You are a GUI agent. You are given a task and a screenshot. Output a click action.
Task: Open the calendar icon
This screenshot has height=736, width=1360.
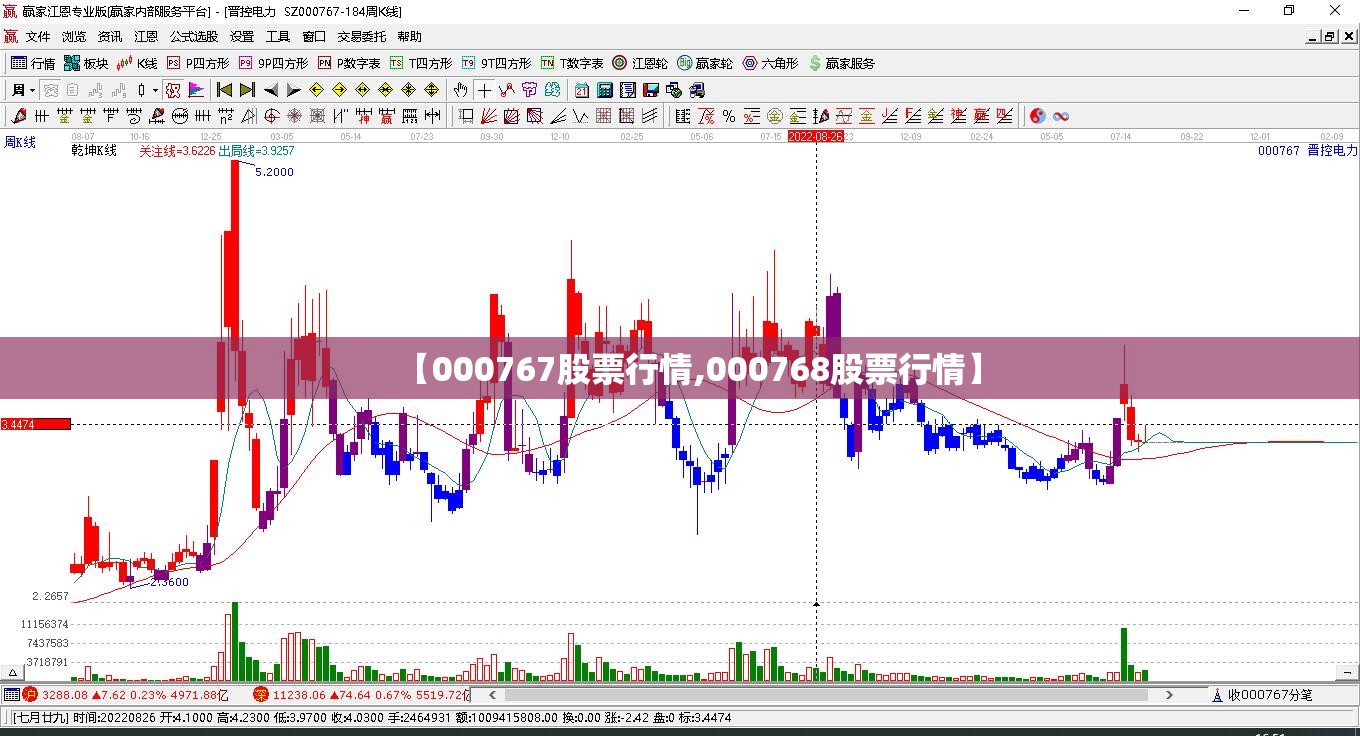tap(581, 90)
